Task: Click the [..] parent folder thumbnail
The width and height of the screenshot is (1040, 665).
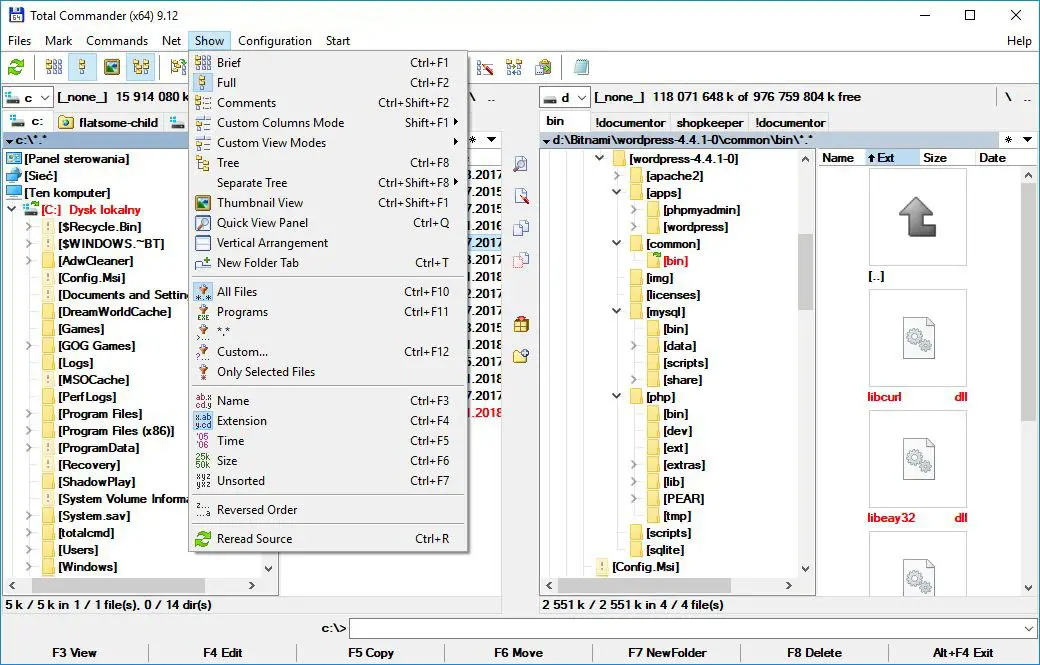Action: [918, 217]
